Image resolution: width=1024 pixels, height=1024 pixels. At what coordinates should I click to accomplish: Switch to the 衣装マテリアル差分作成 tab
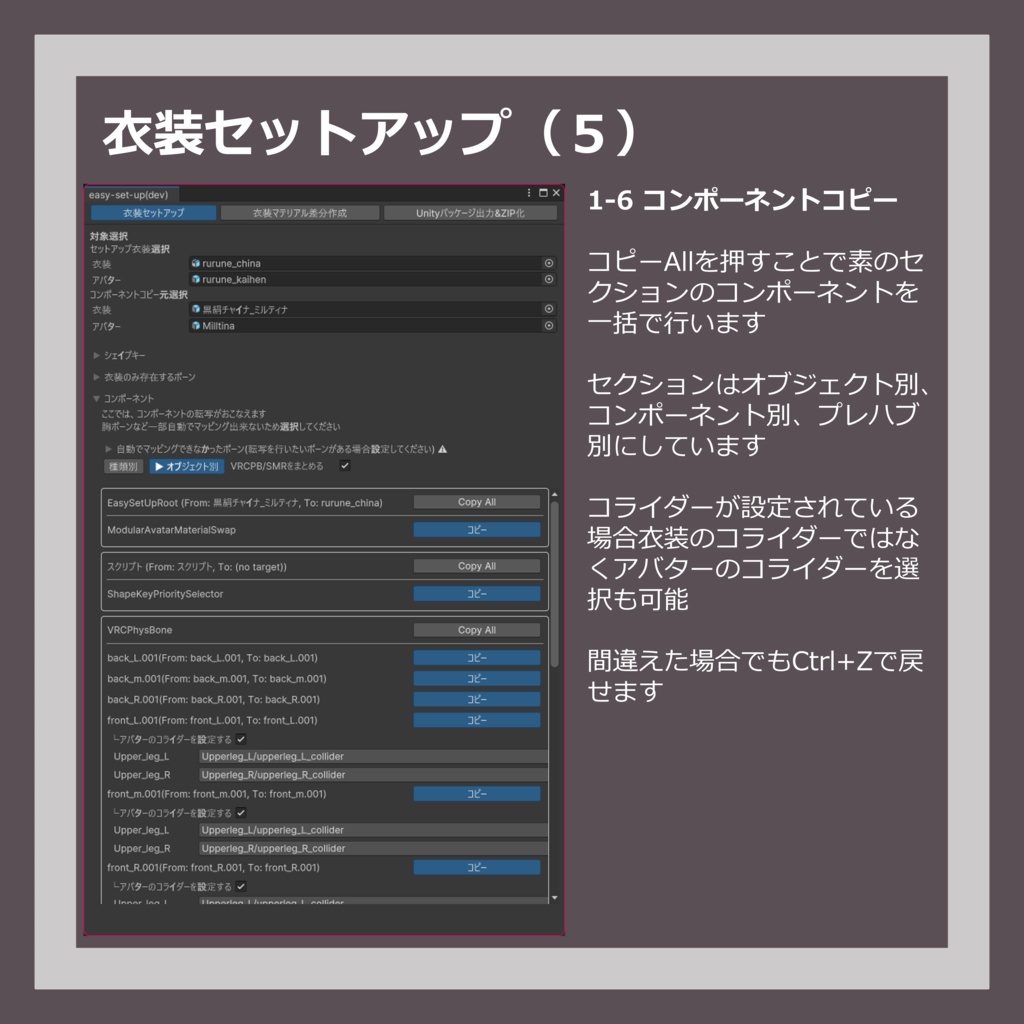pos(300,212)
